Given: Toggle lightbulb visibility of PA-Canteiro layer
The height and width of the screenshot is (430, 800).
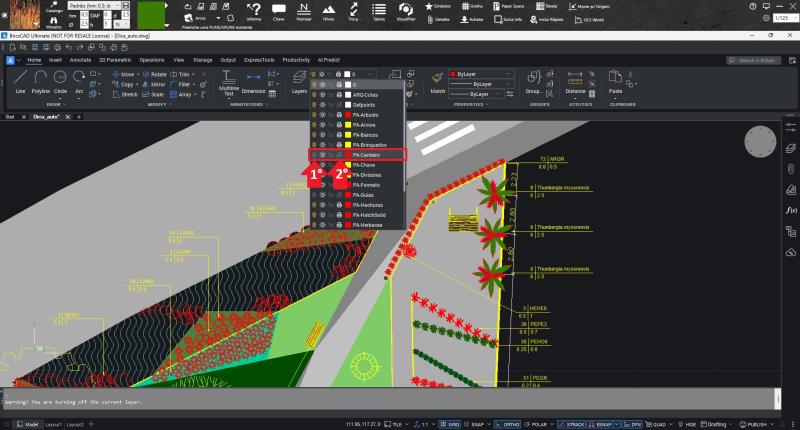Looking at the screenshot, I should [313, 155].
